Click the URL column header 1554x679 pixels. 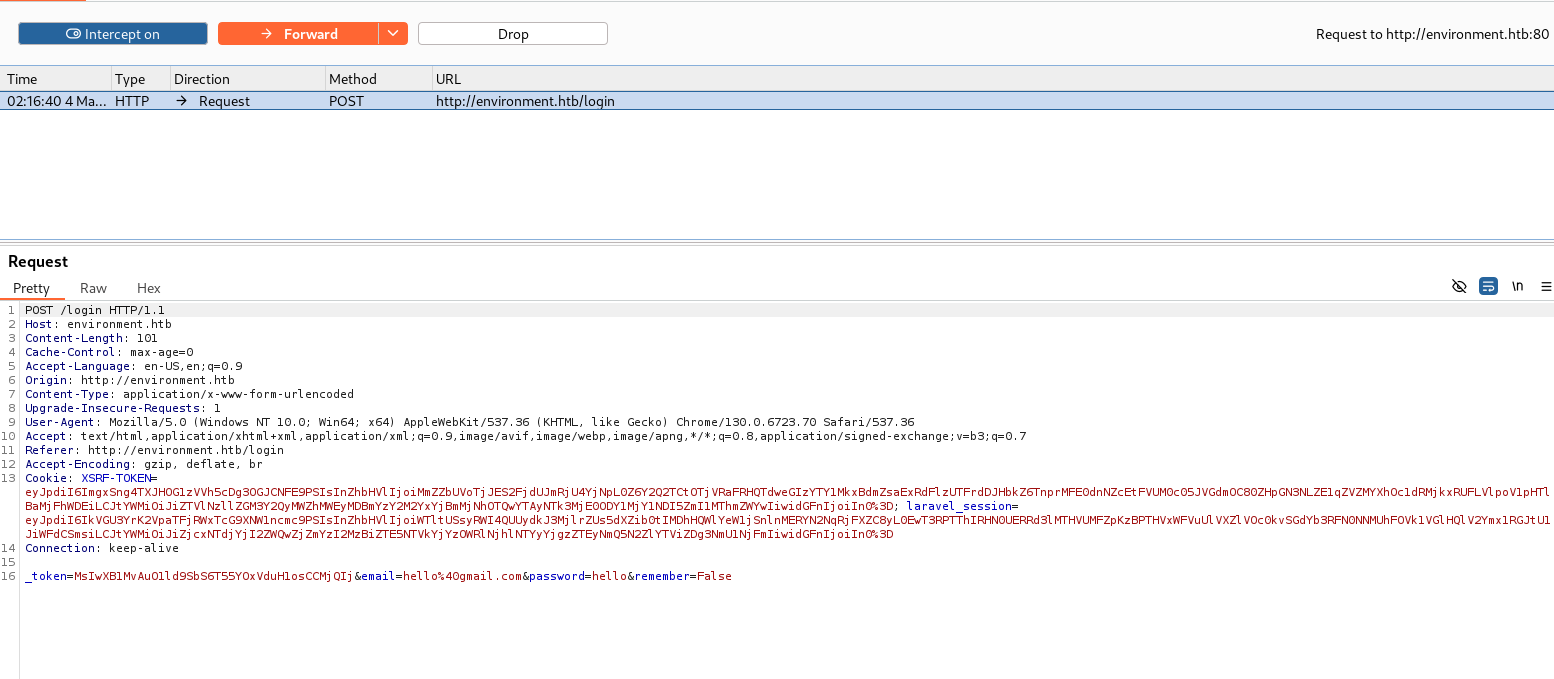[448, 79]
